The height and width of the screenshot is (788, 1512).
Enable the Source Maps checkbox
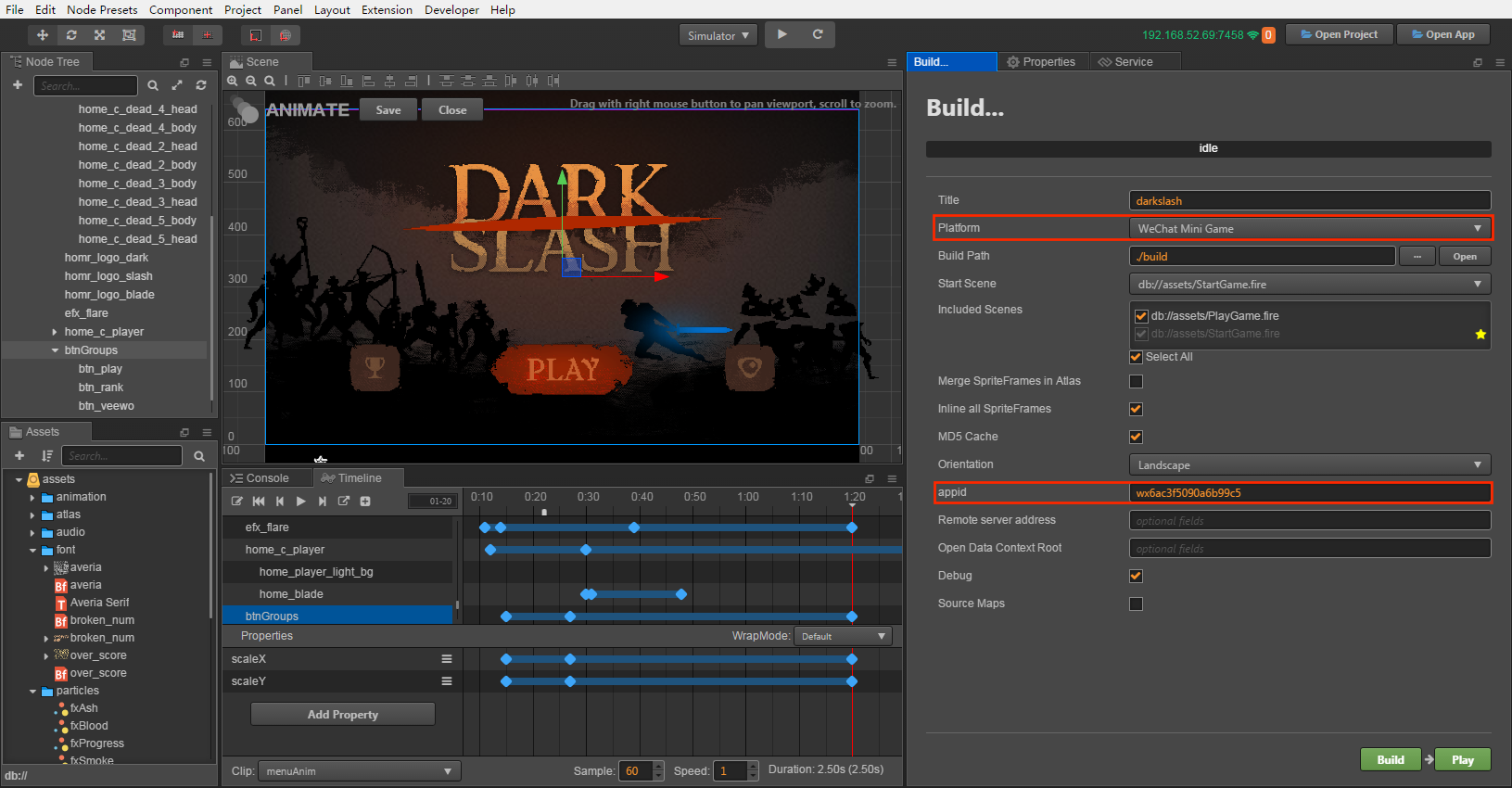[x=1136, y=604]
